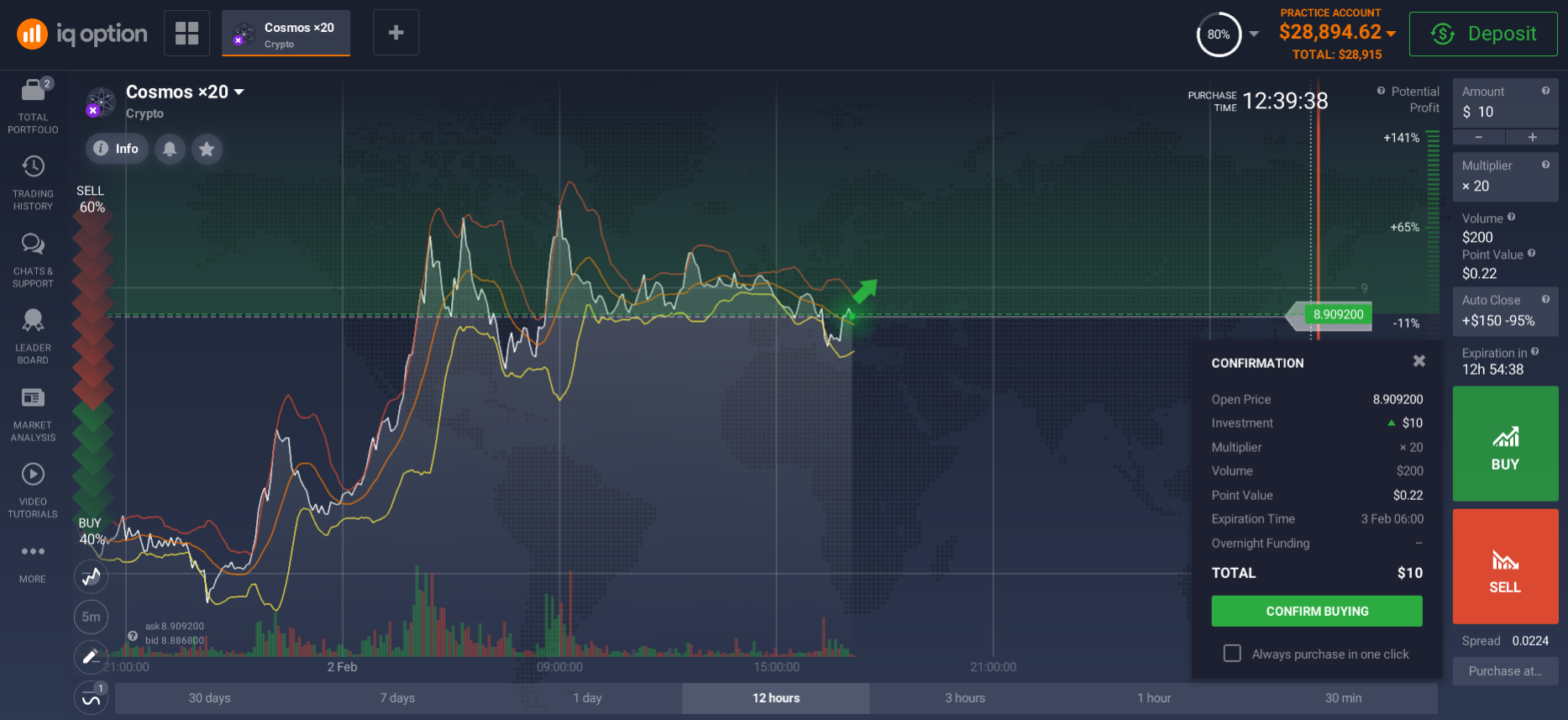Switch chart range to 30 min

click(1343, 698)
